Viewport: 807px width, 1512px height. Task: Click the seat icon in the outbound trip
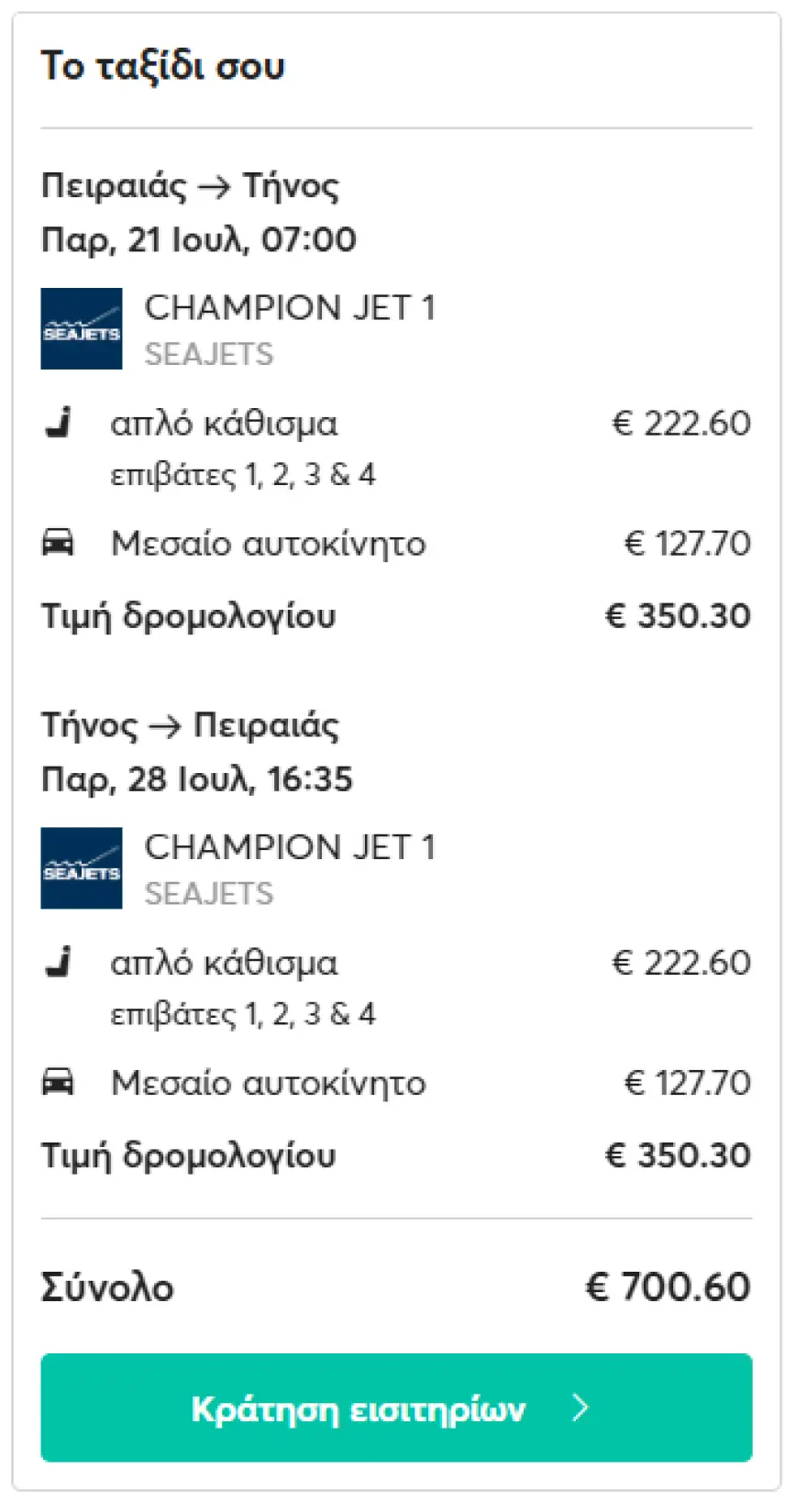(x=59, y=424)
